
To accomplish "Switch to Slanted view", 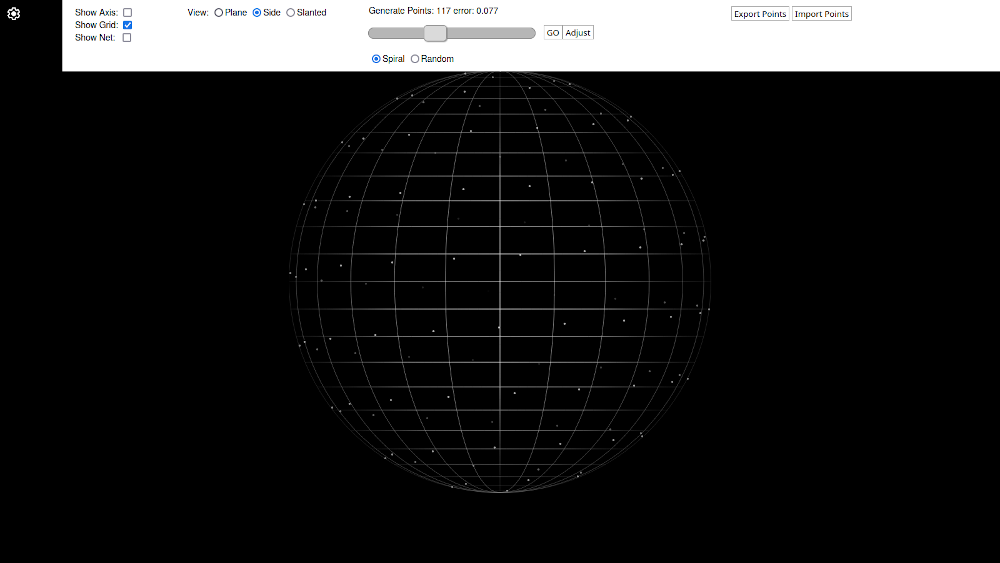I will [291, 13].
